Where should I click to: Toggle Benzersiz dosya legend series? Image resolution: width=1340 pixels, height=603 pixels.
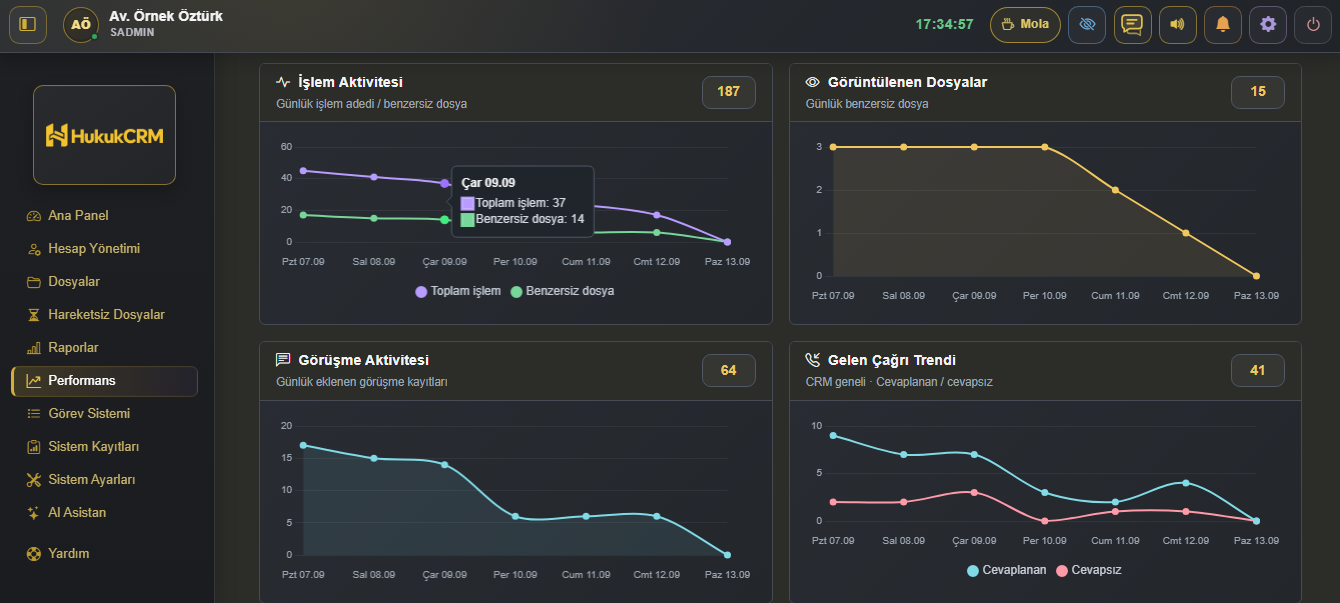(x=562, y=291)
